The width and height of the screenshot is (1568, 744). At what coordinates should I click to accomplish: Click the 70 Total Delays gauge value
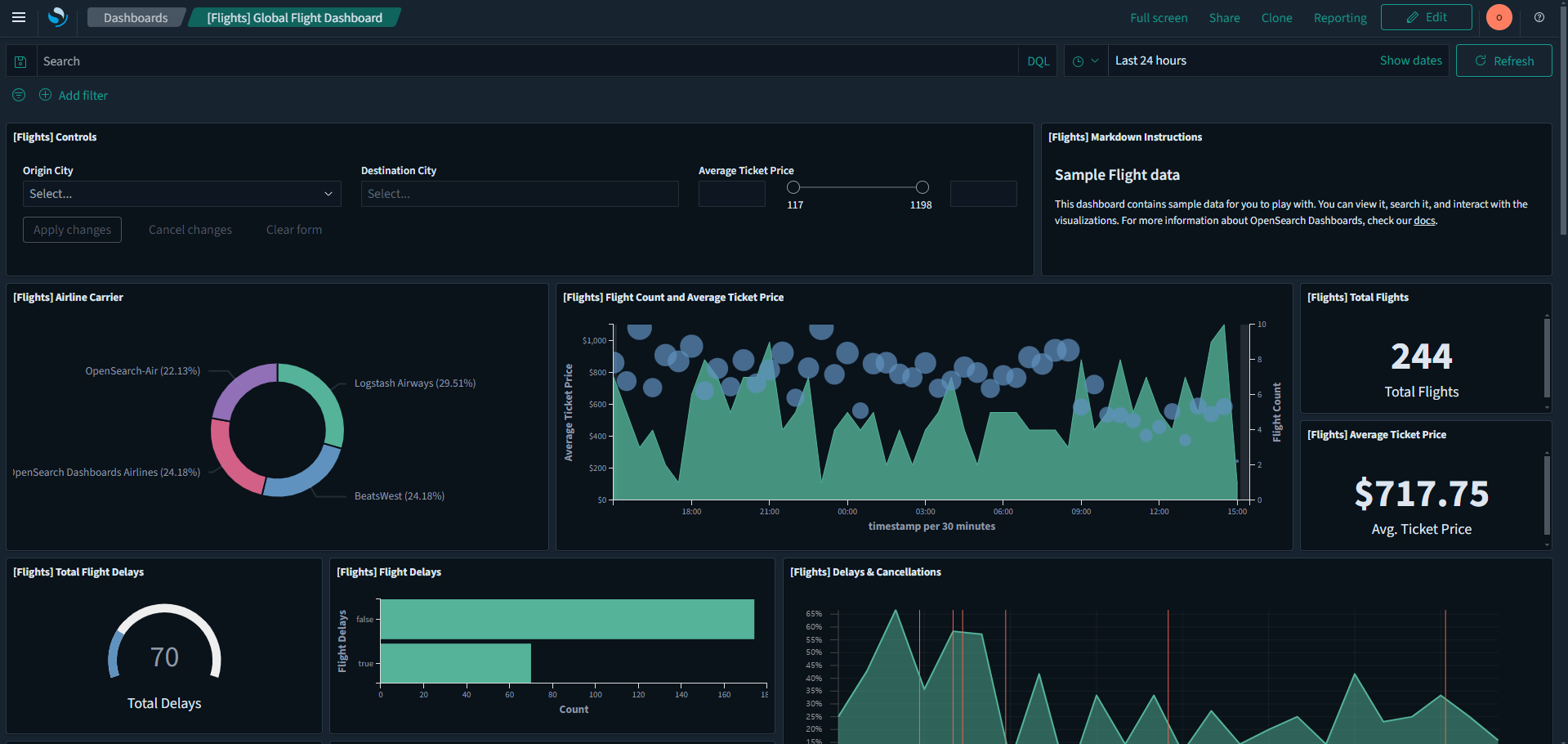point(164,657)
